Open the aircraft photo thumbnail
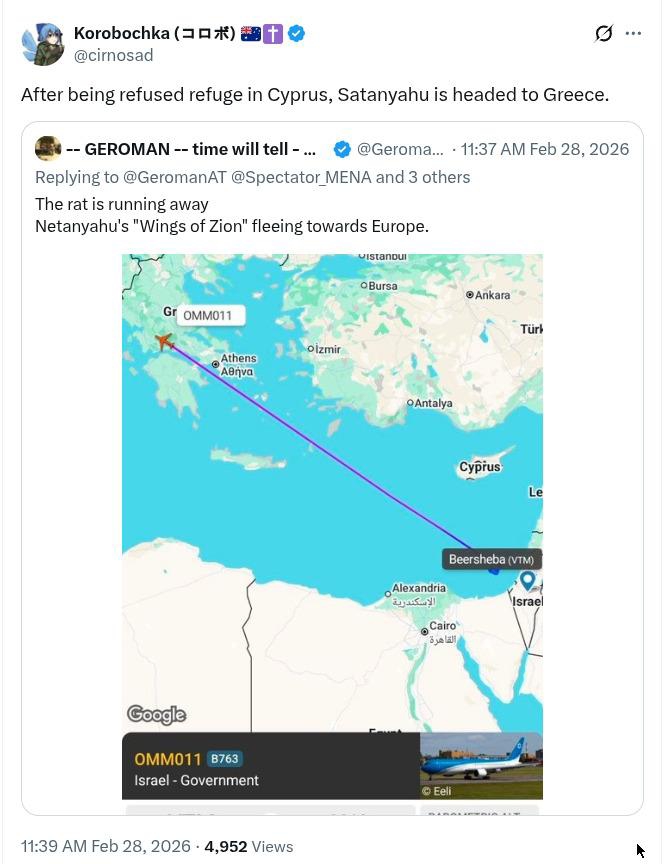Viewport: 672px width, 864px height. pyautogui.click(x=481, y=766)
